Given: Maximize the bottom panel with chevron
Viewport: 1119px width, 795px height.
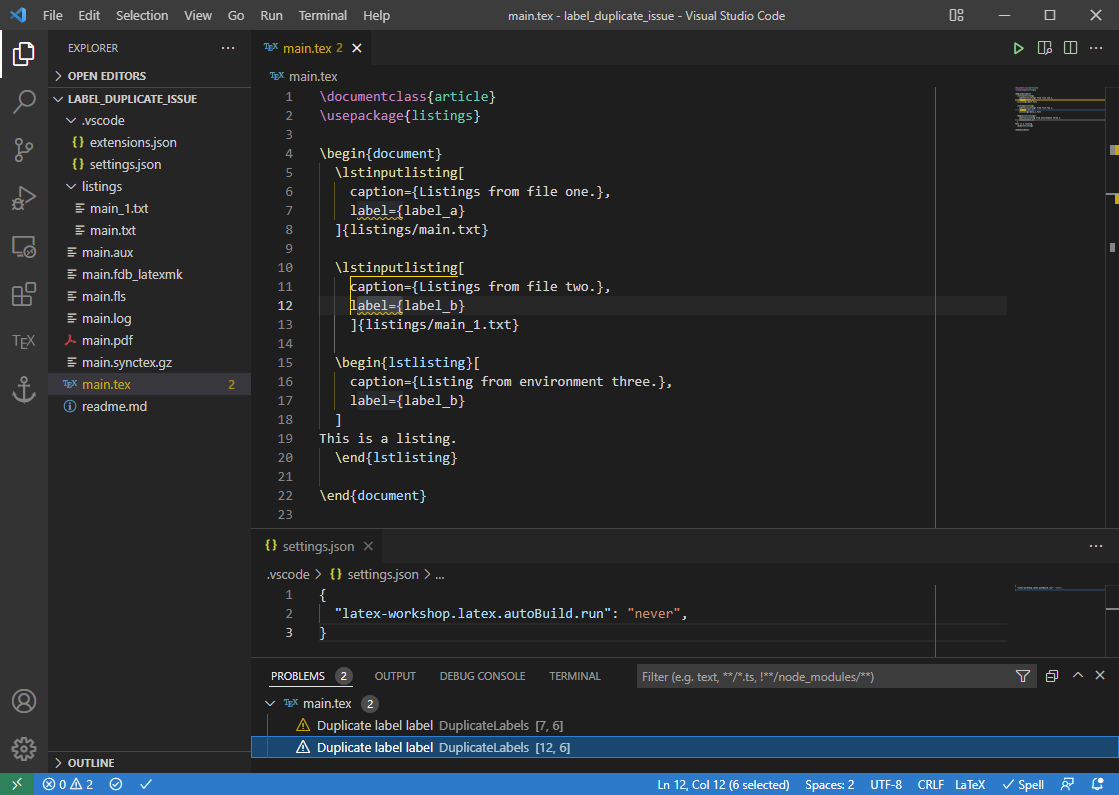Looking at the screenshot, I should coord(1078,676).
